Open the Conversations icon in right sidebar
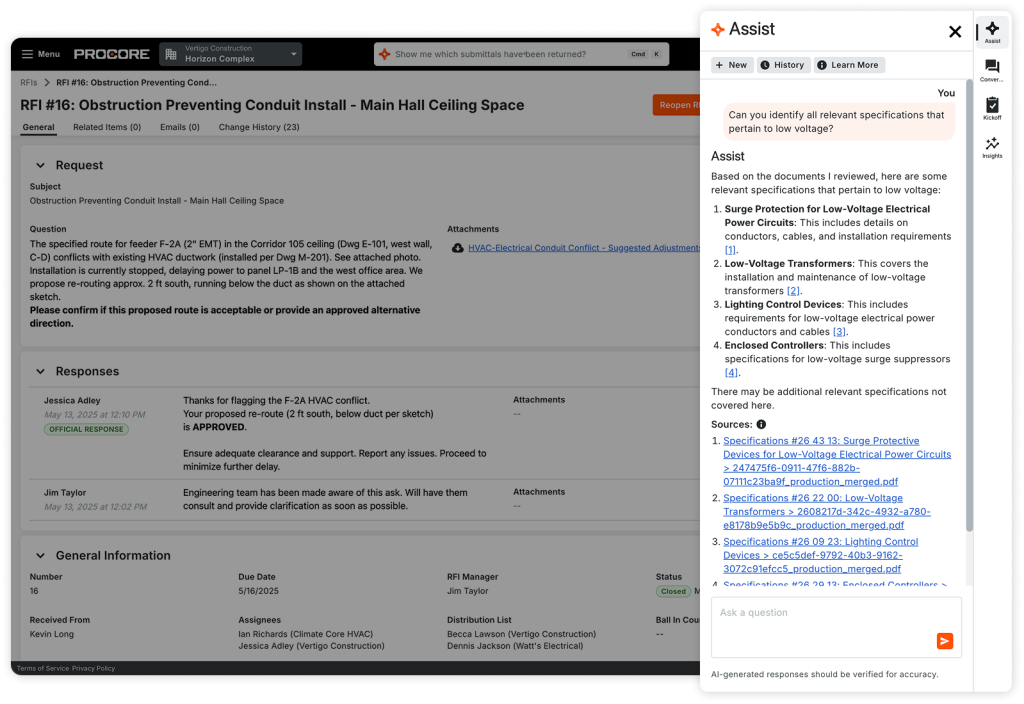1024x704 pixels. (x=992, y=71)
